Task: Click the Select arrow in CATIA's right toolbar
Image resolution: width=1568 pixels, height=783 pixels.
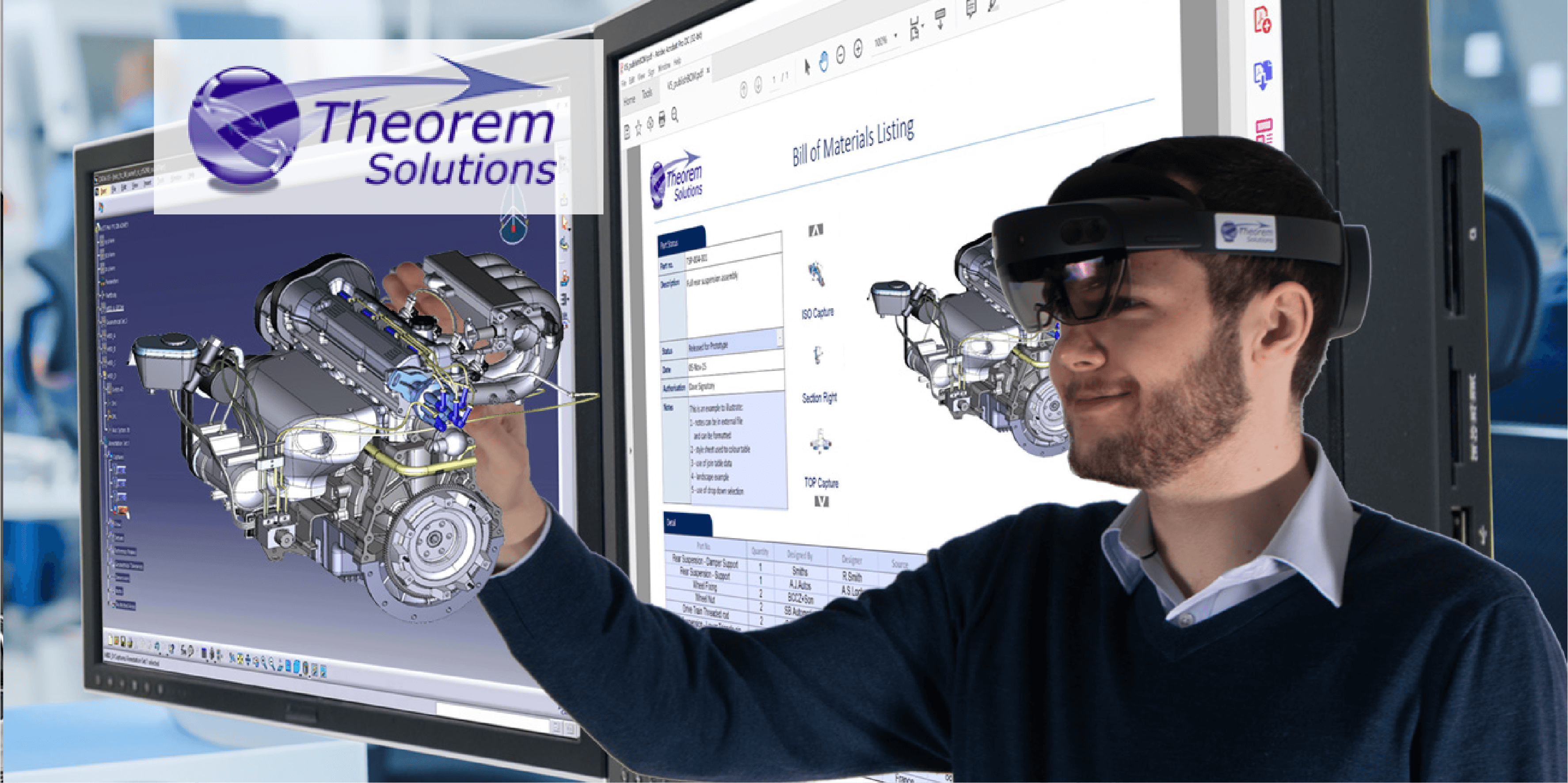Action: [x=564, y=223]
